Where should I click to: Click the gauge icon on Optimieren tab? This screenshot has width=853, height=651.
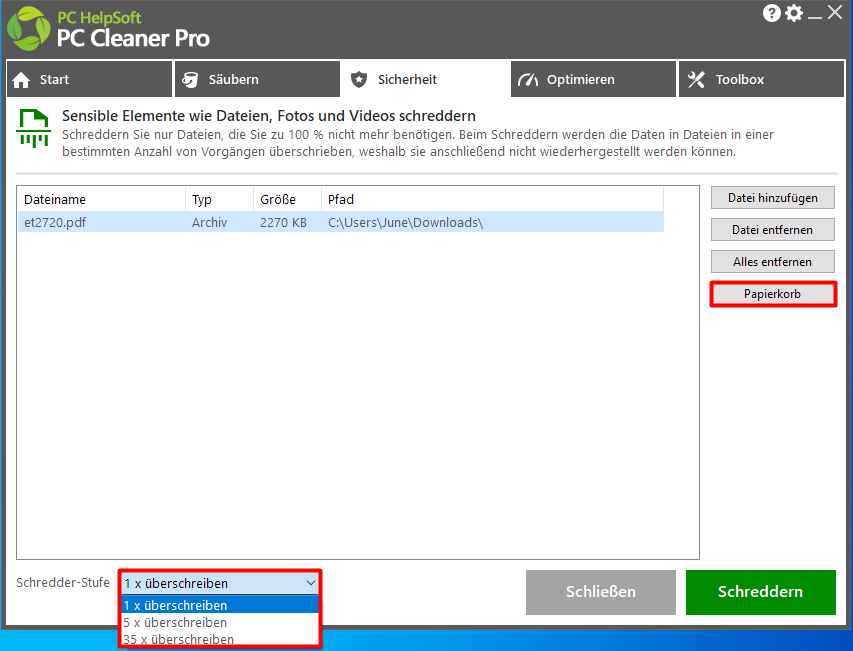click(528, 80)
